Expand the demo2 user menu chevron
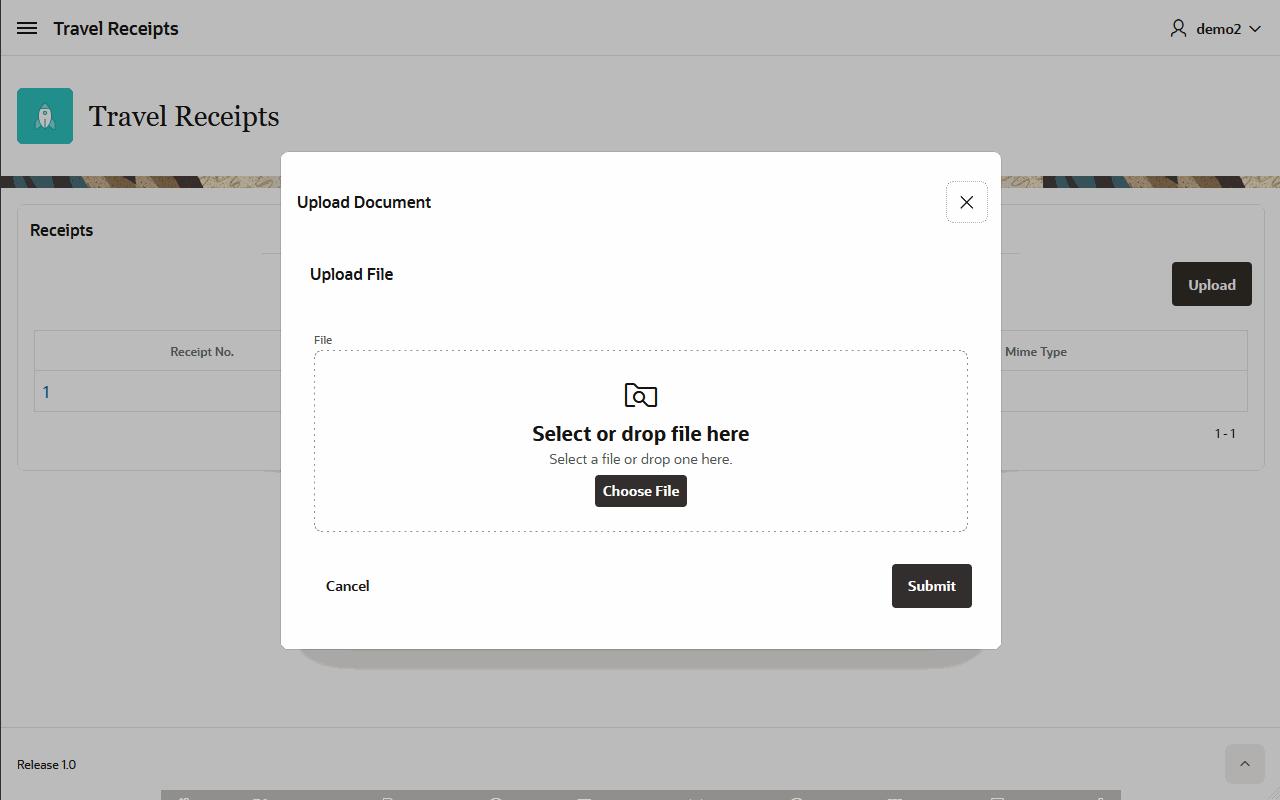 (1255, 29)
